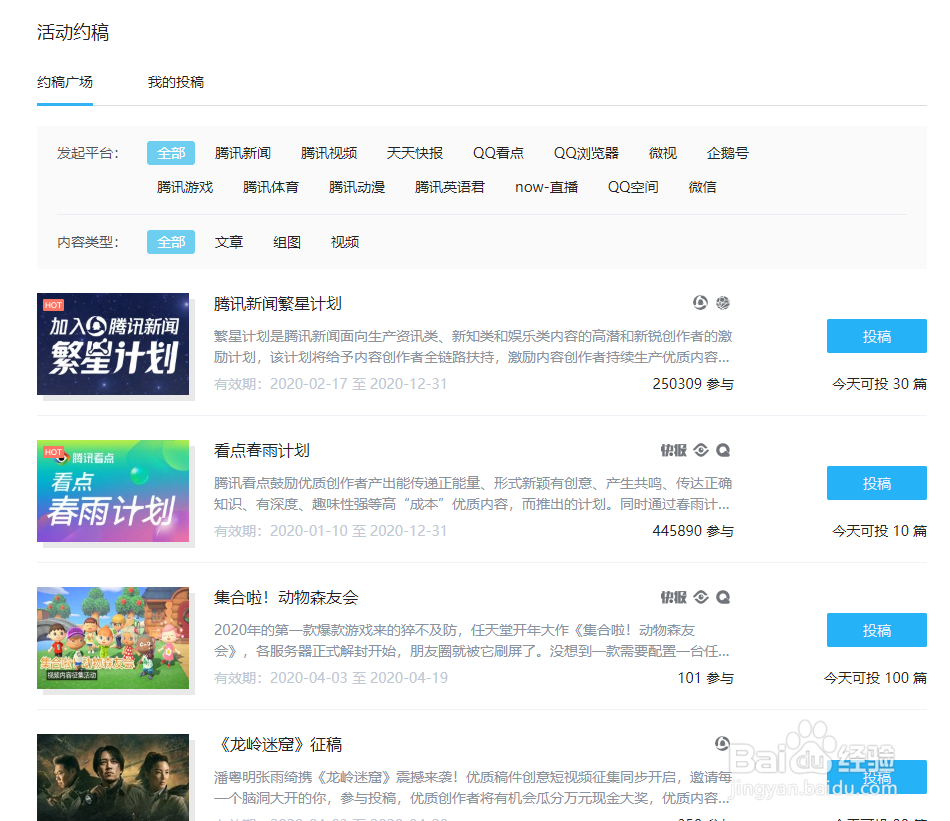
Task: Click Tencent News icon in 龙岭迷窟 row
Action: click(x=722, y=743)
